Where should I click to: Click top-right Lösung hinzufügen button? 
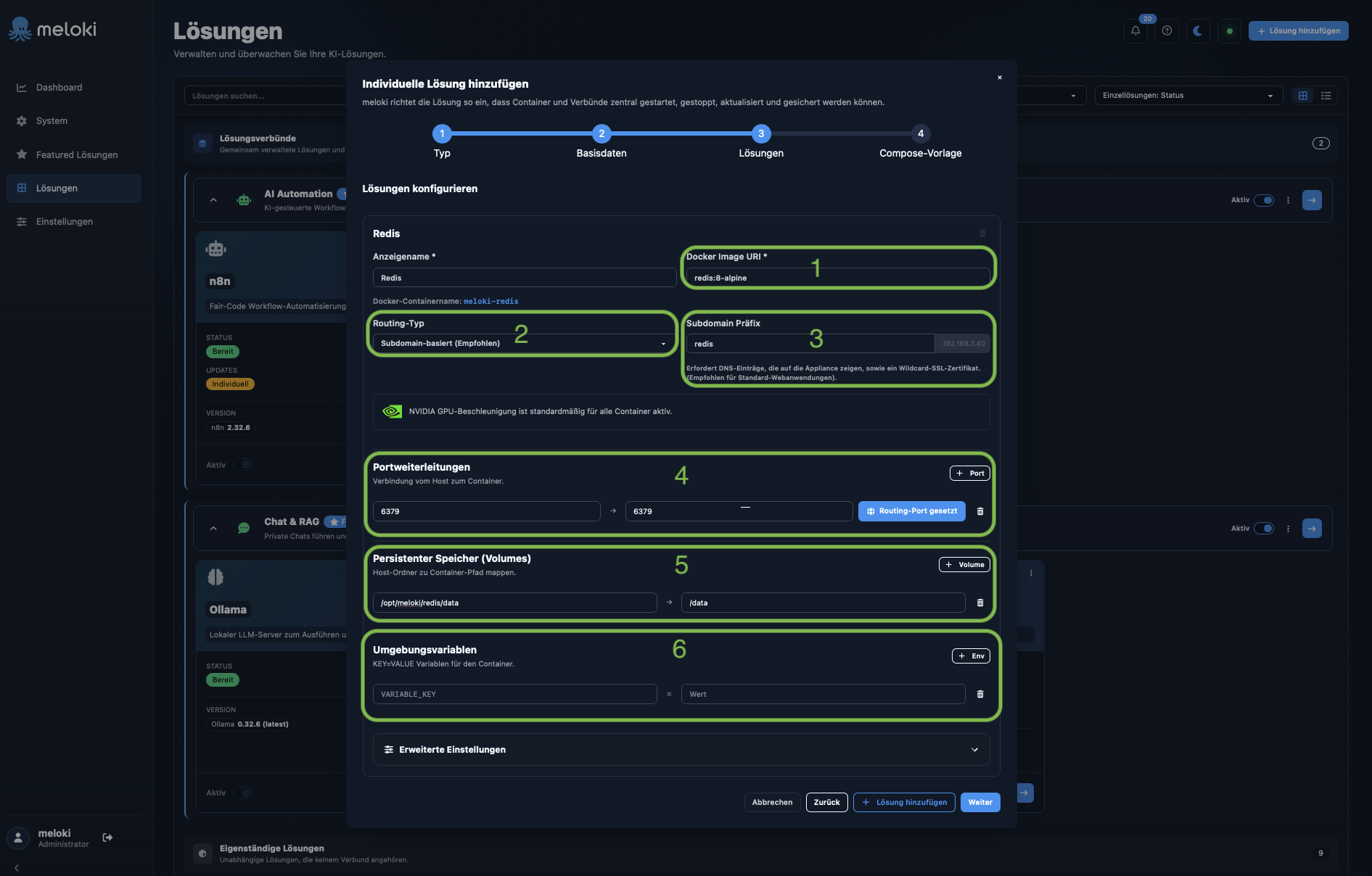pyautogui.click(x=1298, y=31)
